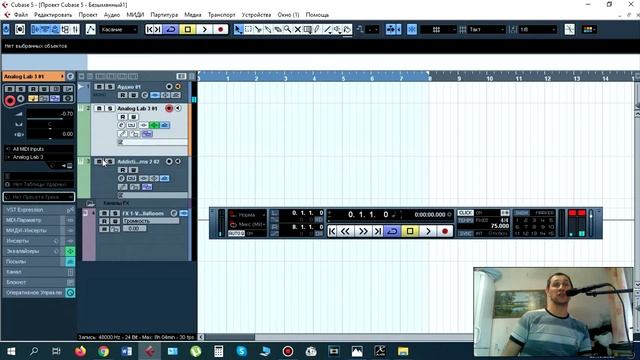The width and height of the screenshot is (640, 360).
Task: Select the line tool in the toolbar
Action: (327, 29)
